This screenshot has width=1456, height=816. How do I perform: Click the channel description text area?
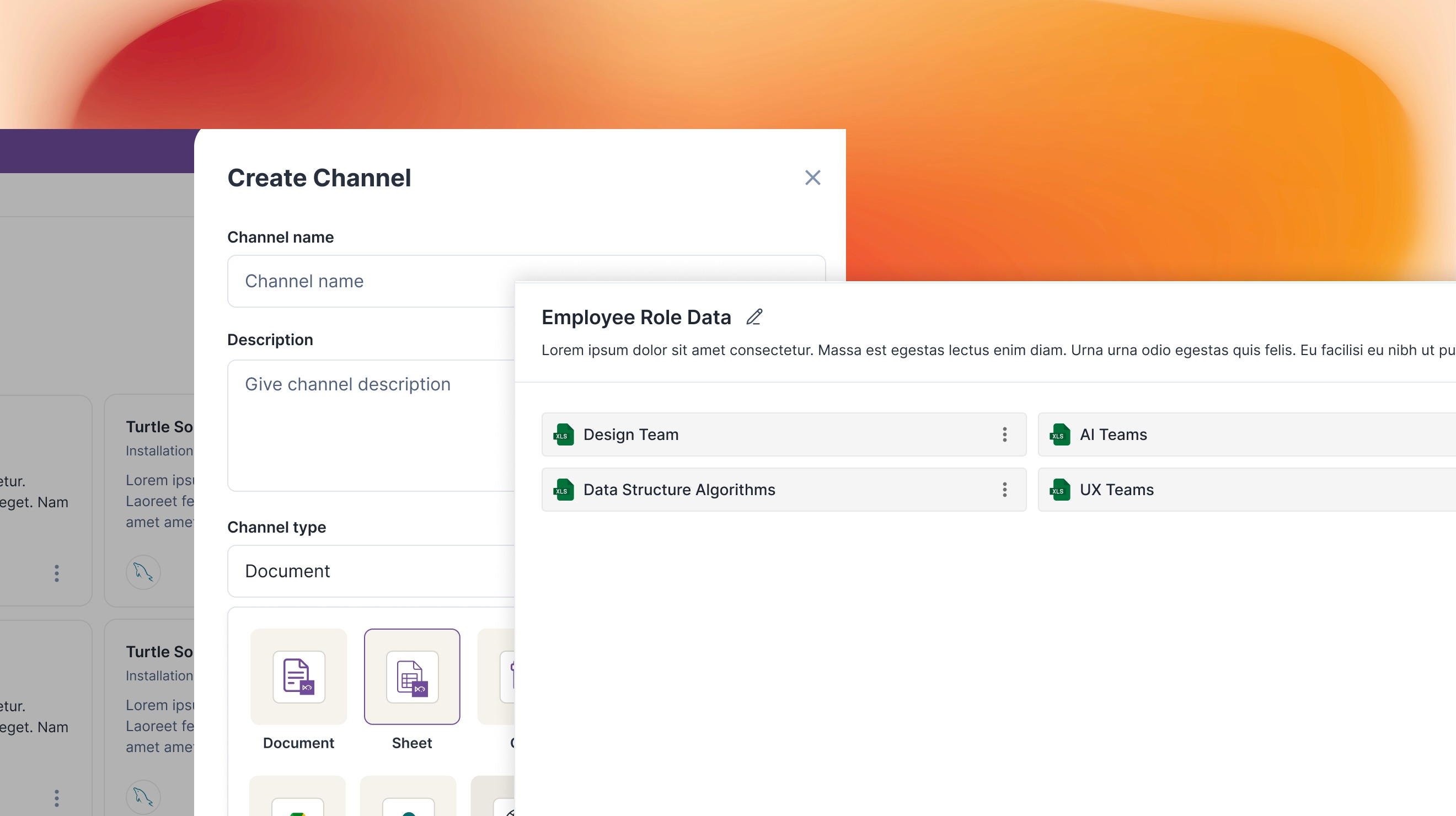click(x=371, y=425)
